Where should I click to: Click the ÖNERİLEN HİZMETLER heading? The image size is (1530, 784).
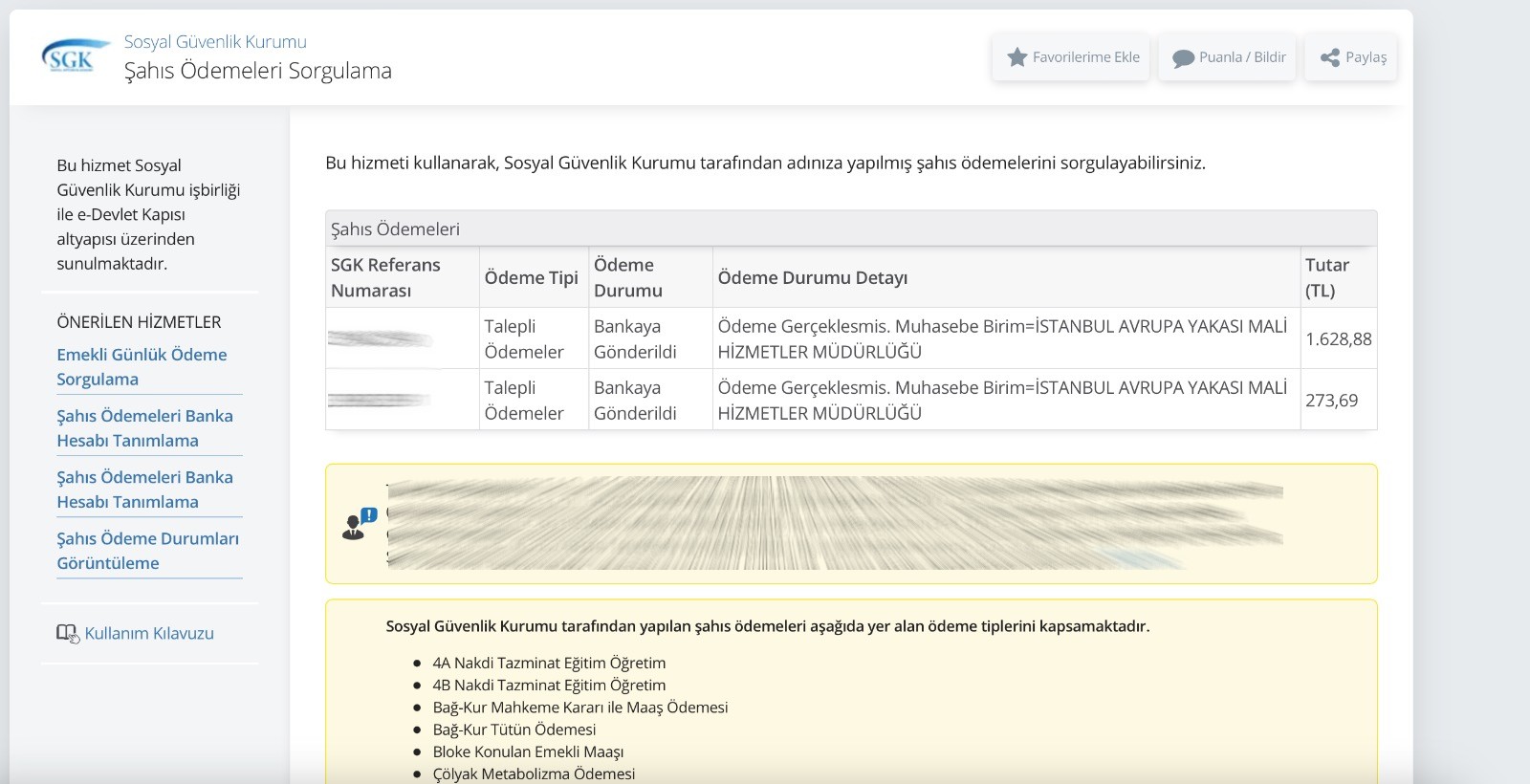coord(139,322)
